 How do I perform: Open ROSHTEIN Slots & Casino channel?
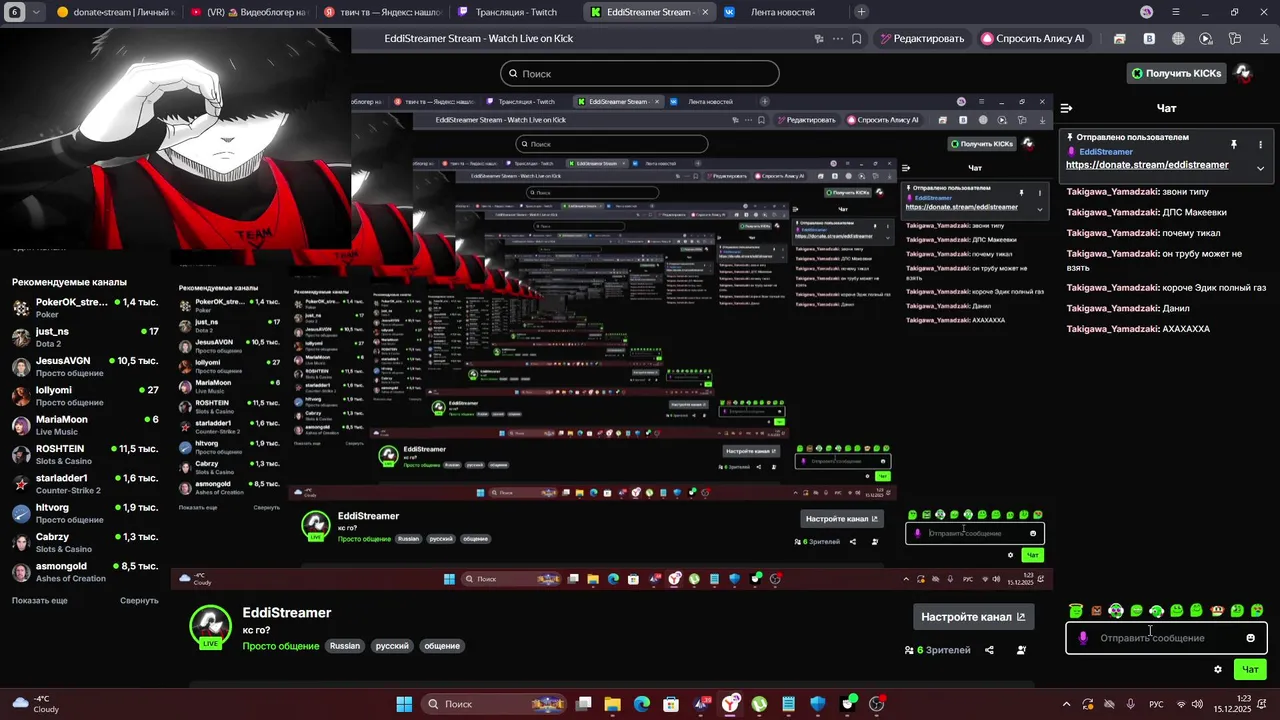pos(85,454)
